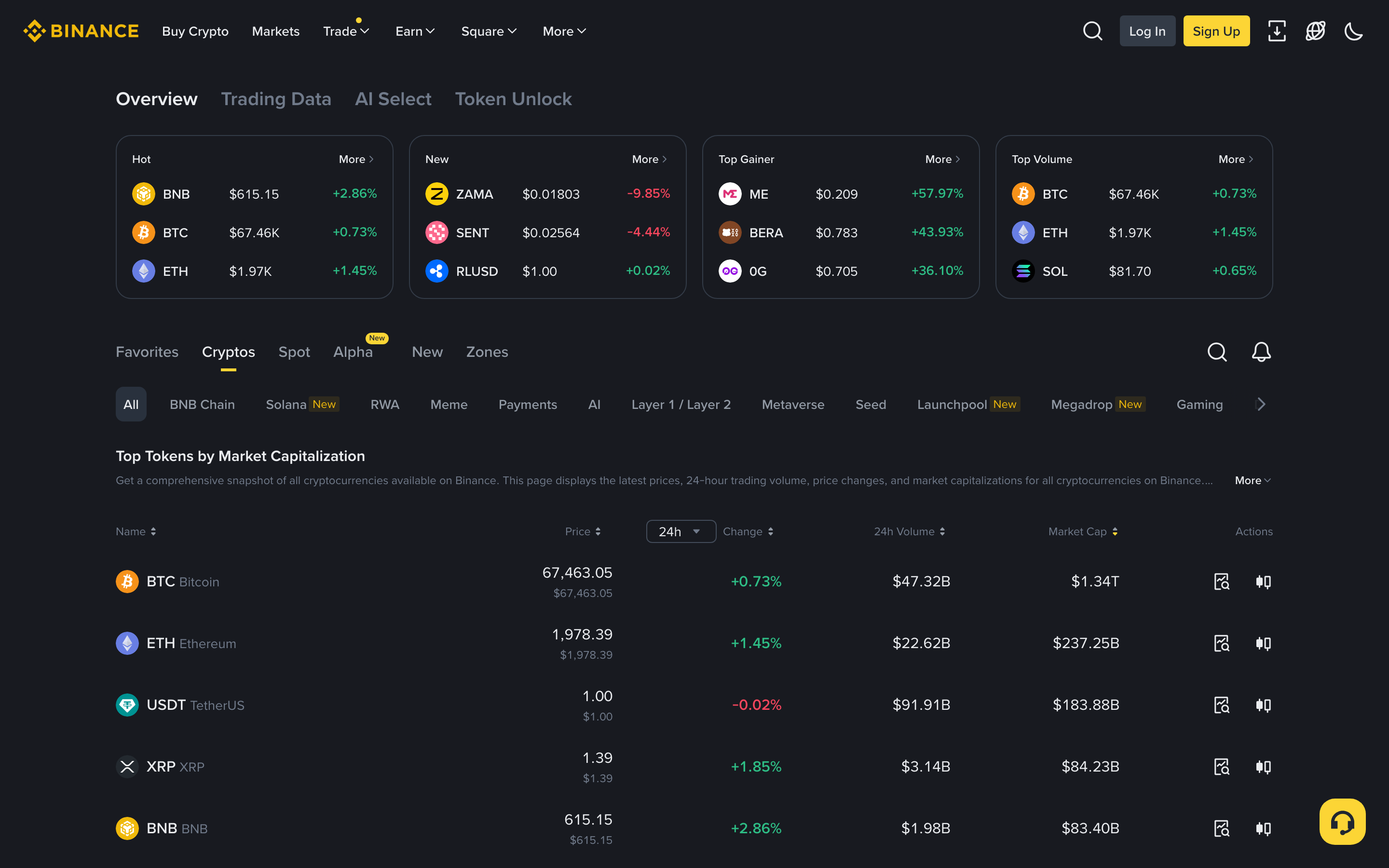Sort the table by Market Cap
Screen dimensions: 1389x868
pyautogui.click(x=1082, y=531)
